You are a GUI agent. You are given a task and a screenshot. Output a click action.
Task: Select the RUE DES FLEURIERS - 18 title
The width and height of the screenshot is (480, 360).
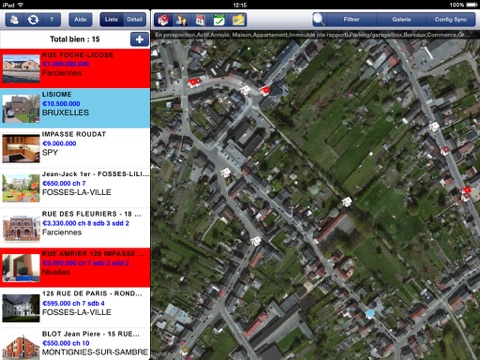tap(92, 214)
